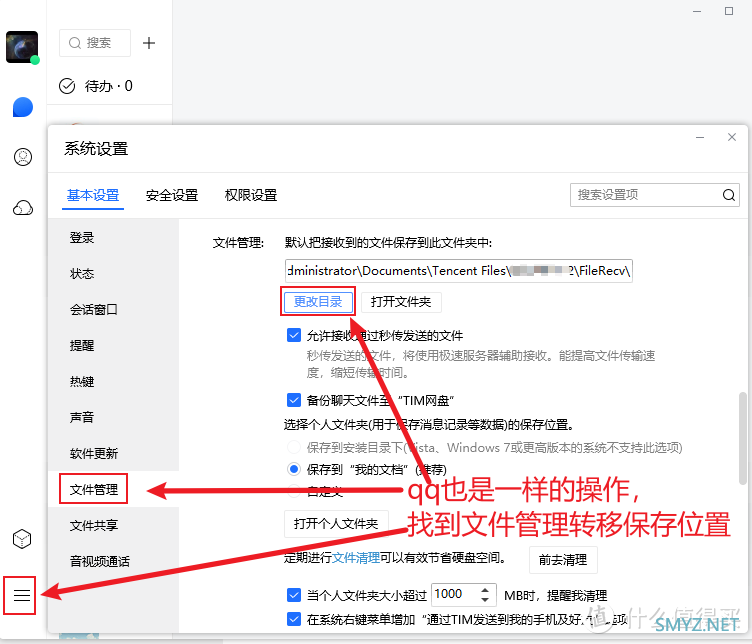Select 会话窗口 in settings sidebar

tap(94, 310)
